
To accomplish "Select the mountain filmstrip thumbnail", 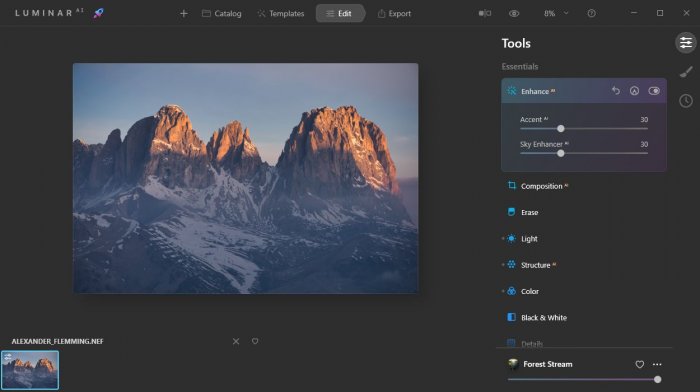I will click(30, 370).
